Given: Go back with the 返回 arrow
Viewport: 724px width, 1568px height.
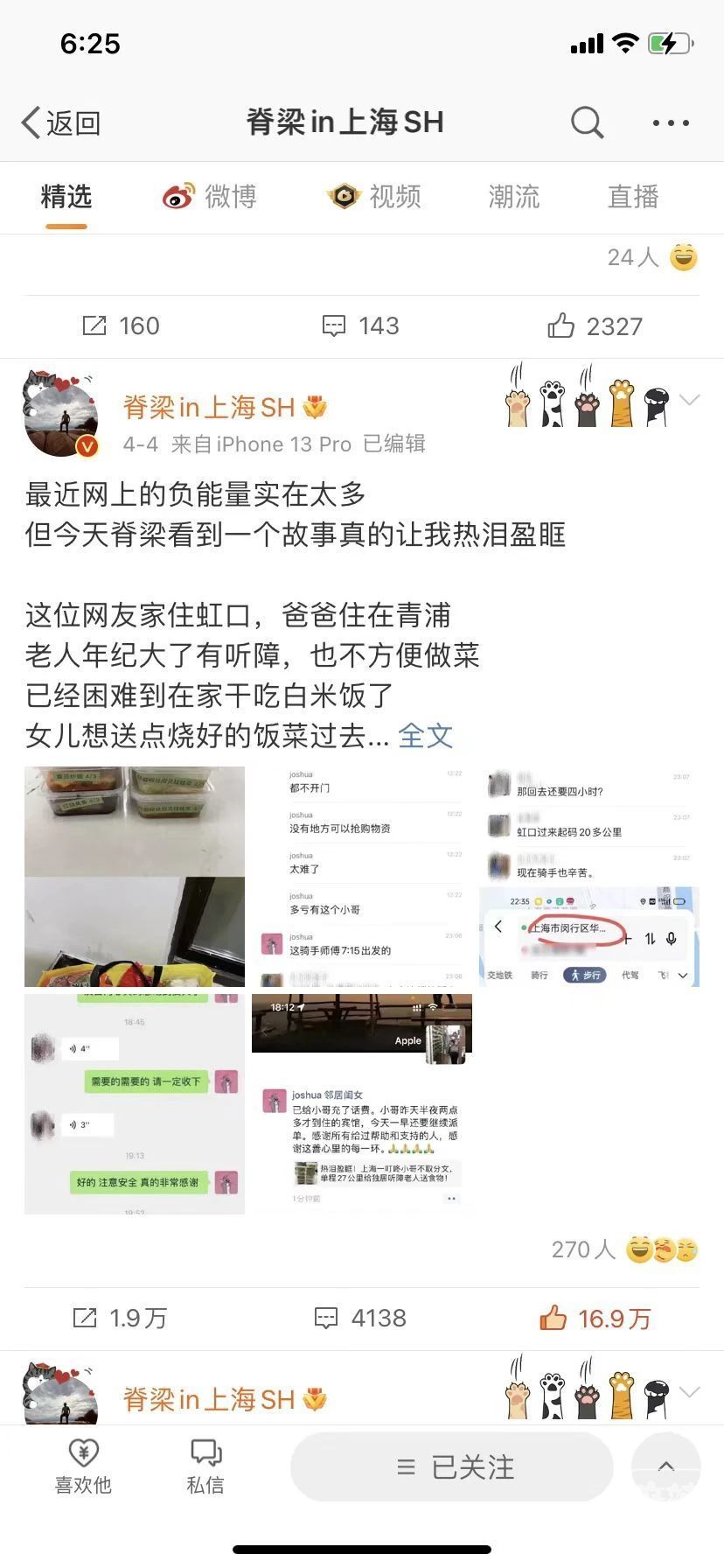Looking at the screenshot, I should [x=60, y=123].
